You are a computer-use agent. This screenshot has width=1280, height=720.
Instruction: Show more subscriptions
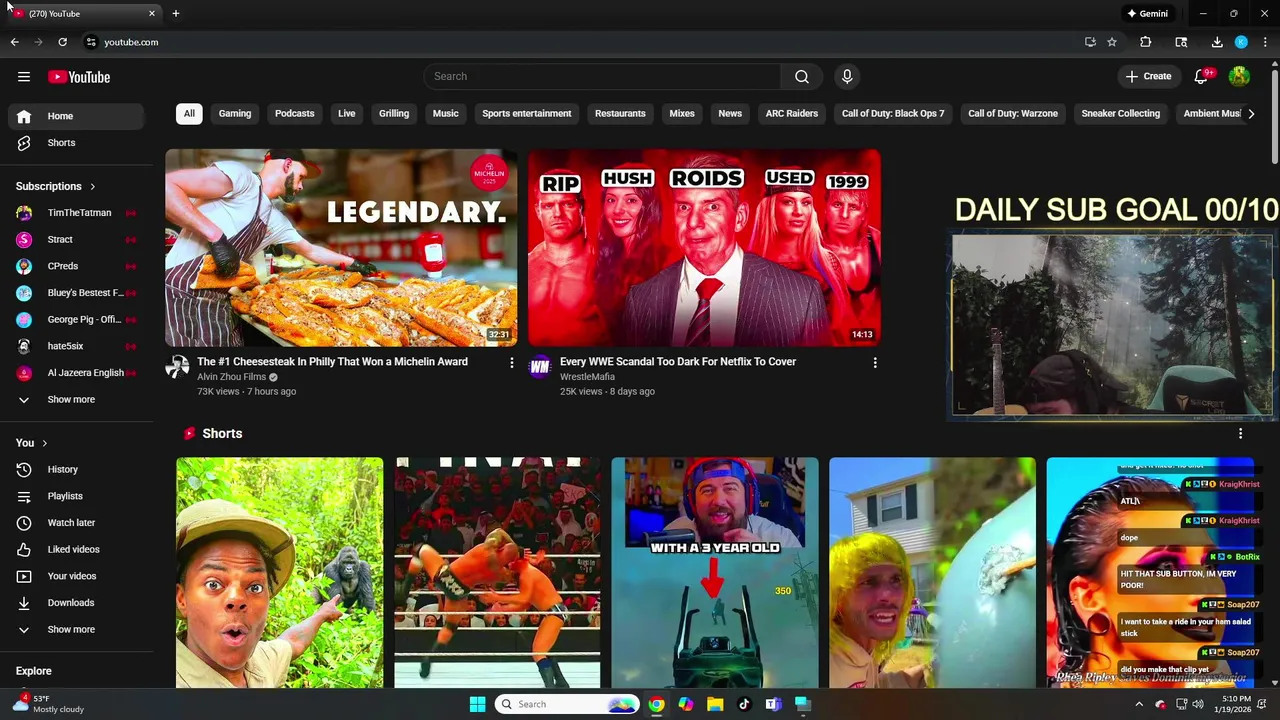(x=76, y=400)
